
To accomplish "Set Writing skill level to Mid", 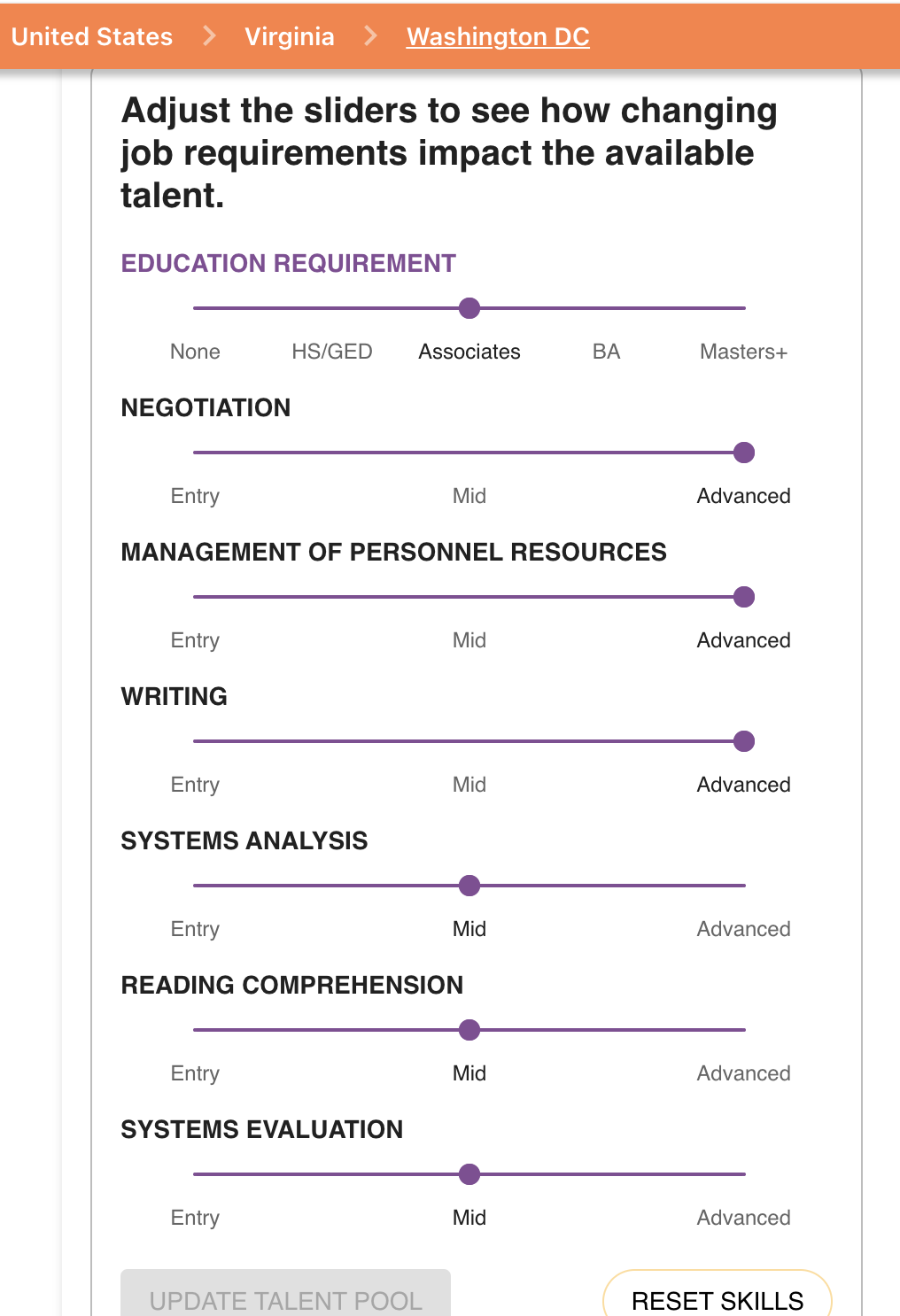I will coord(469,785).
